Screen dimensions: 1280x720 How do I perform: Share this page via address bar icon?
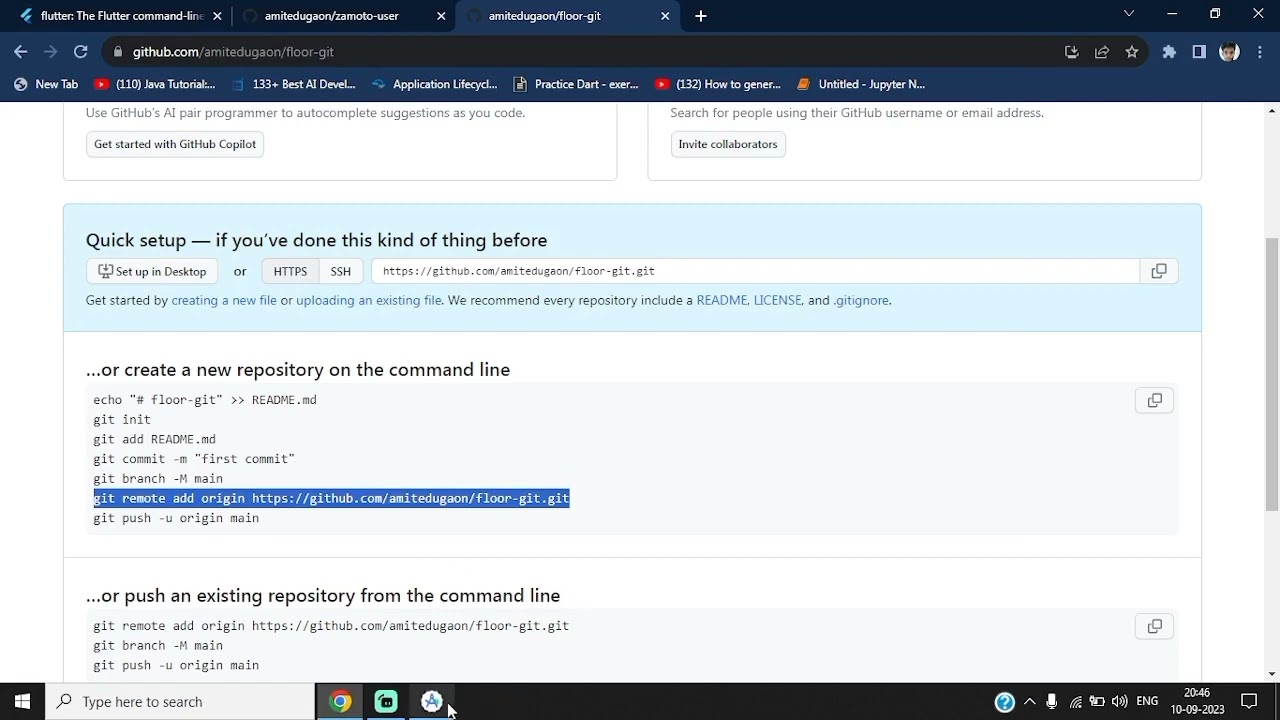tap(1102, 52)
